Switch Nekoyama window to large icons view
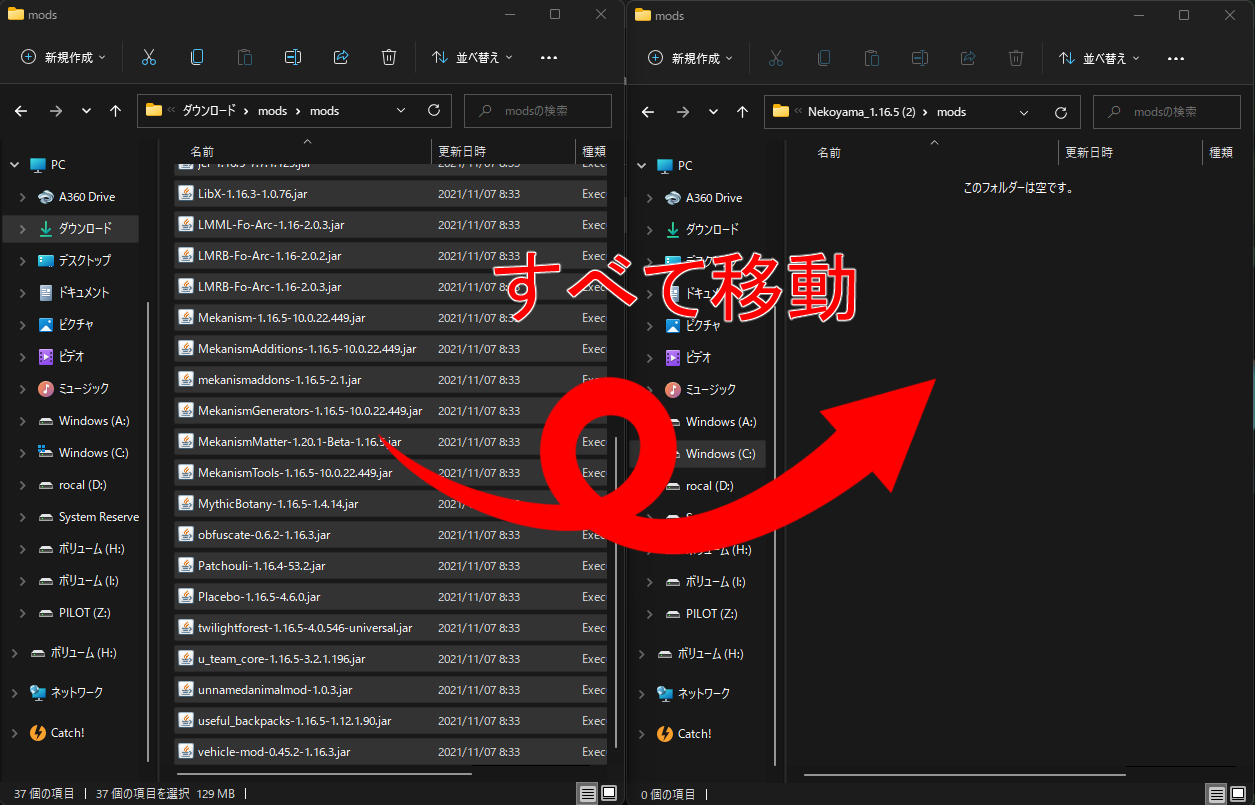1255x805 pixels. [1238, 795]
